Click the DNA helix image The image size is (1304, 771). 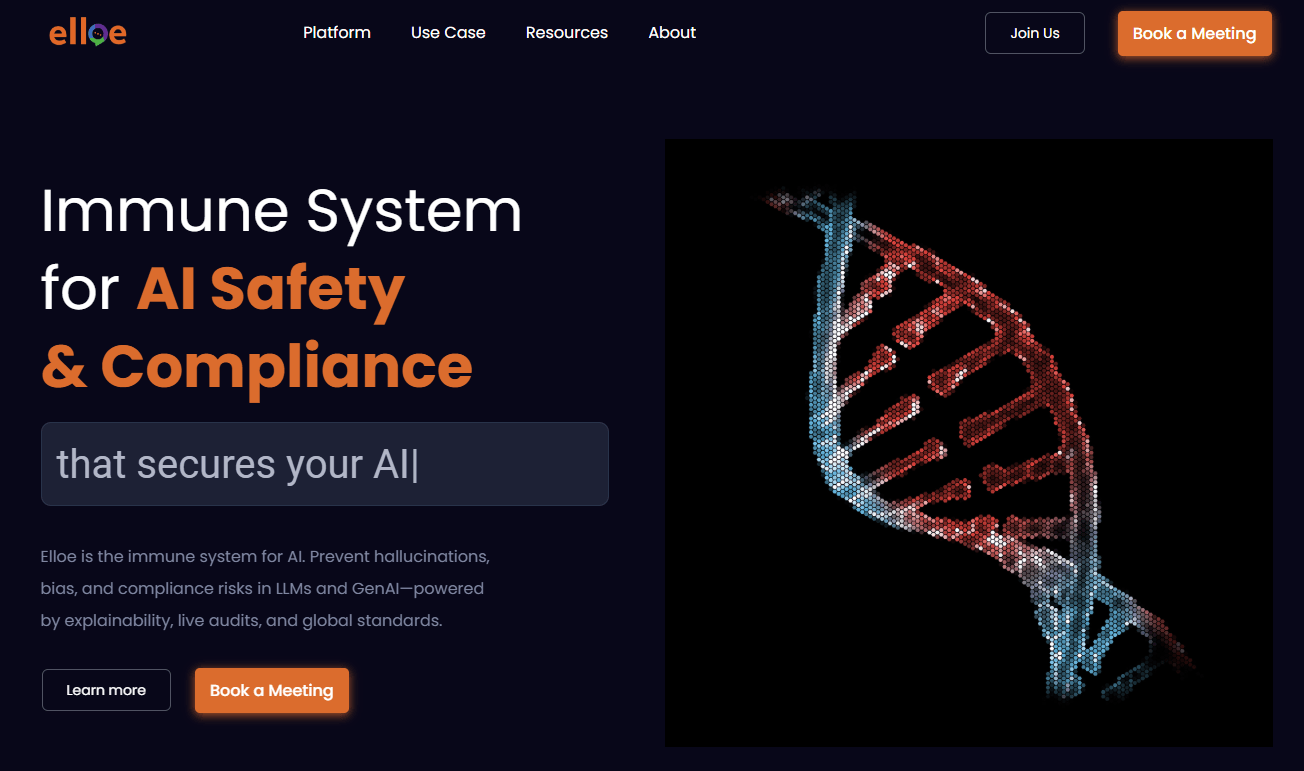point(969,443)
